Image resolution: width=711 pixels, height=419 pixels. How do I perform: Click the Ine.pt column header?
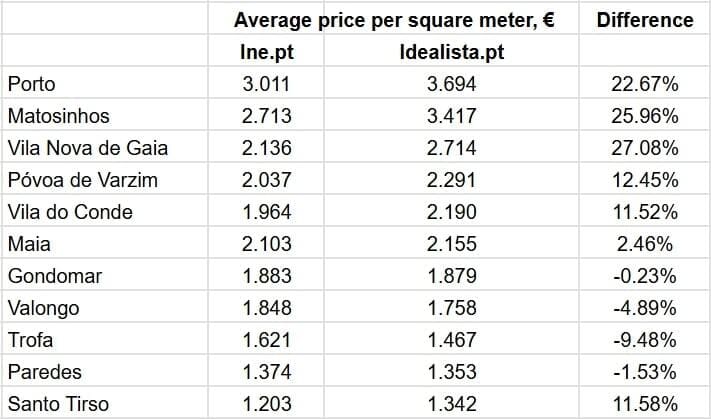267,52
